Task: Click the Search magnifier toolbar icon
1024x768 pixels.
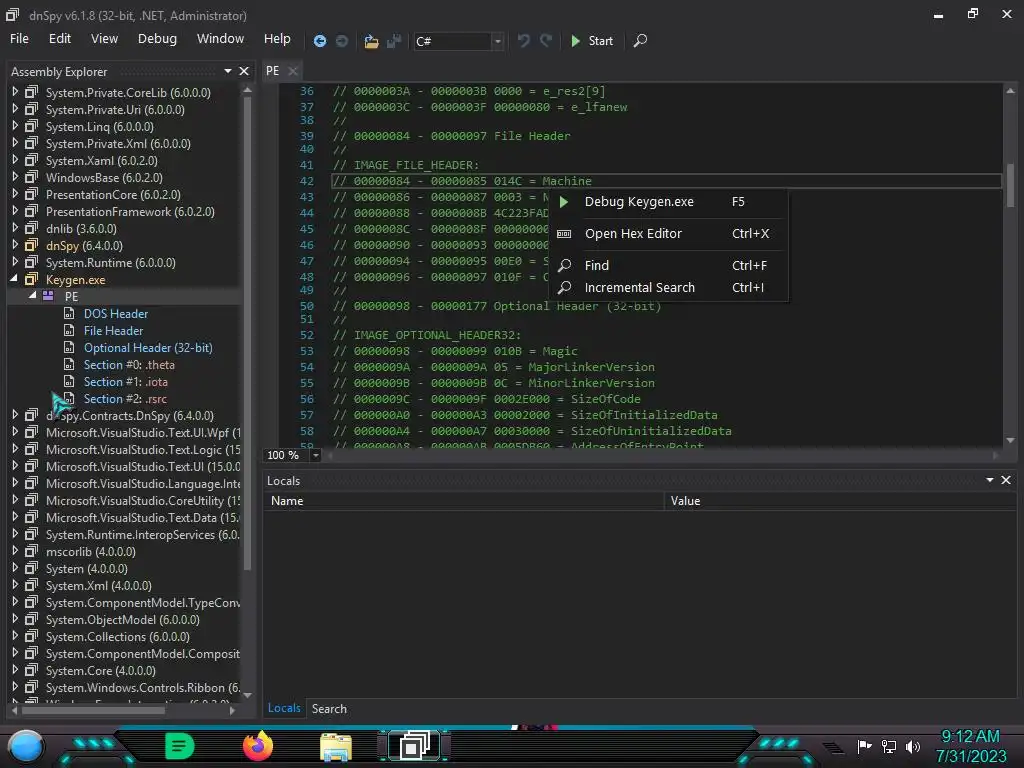Action: click(640, 40)
